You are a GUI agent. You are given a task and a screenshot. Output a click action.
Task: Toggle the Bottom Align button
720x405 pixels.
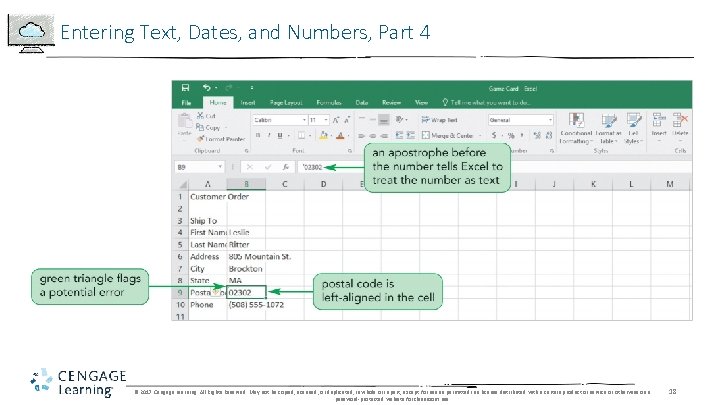click(384, 120)
